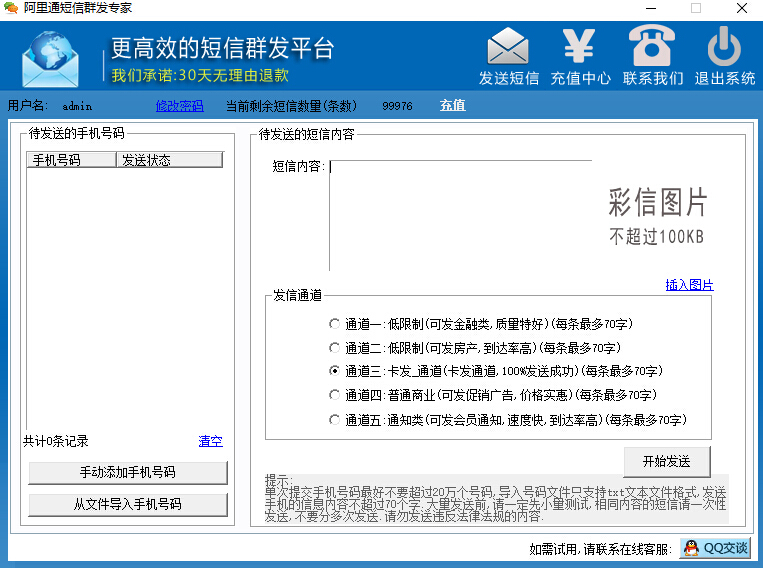The height and width of the screenshot is (568, 763).
Task: Click the globe envelope logo
Action: coord(55,59)
